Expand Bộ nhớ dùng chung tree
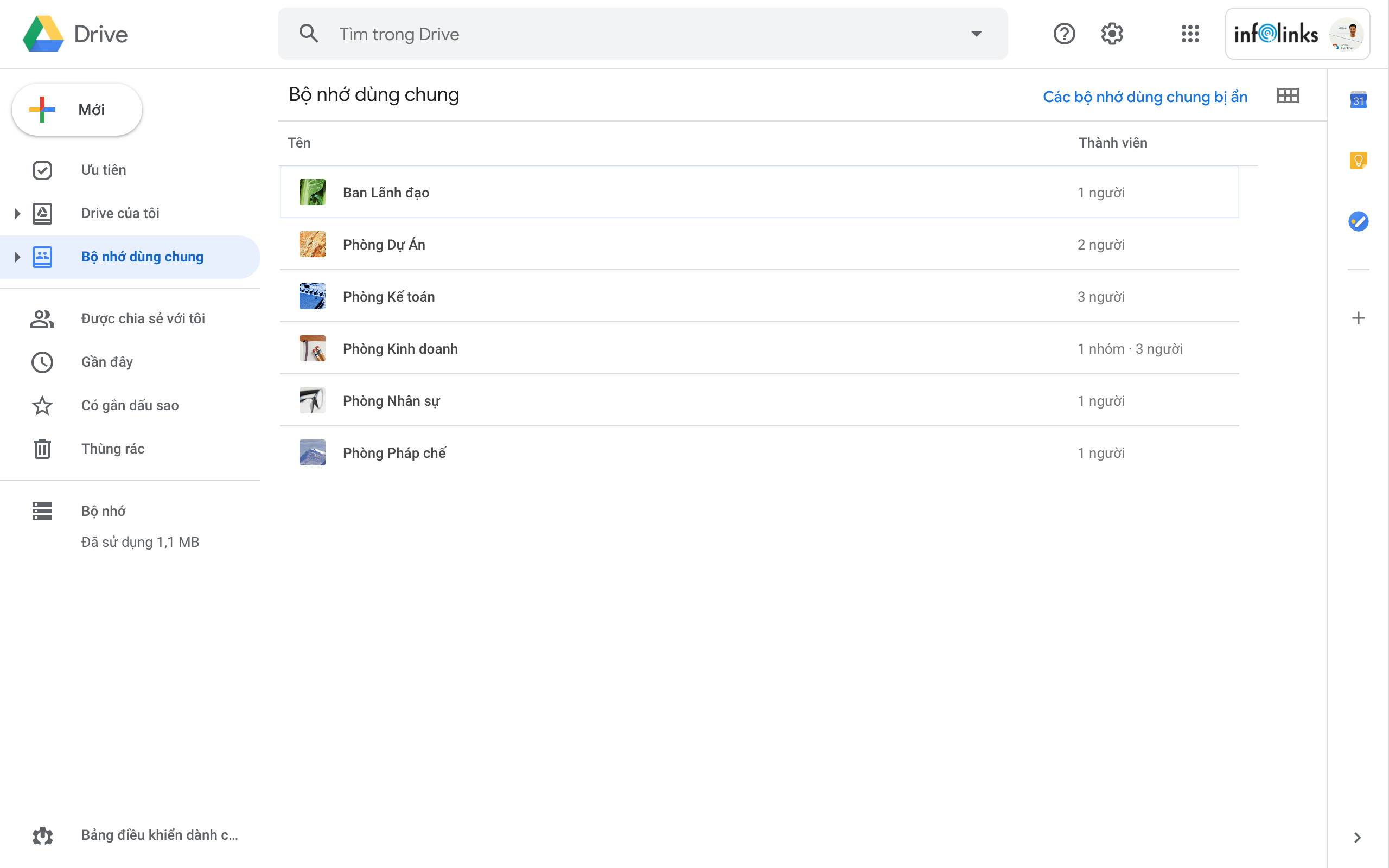 point(16,257)
